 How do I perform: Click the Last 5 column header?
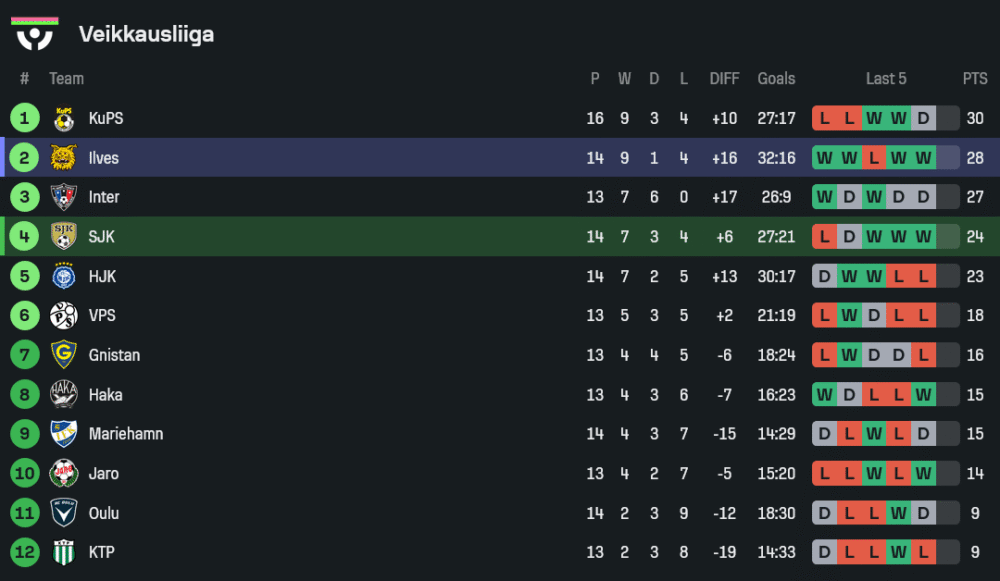click(886, 79)
